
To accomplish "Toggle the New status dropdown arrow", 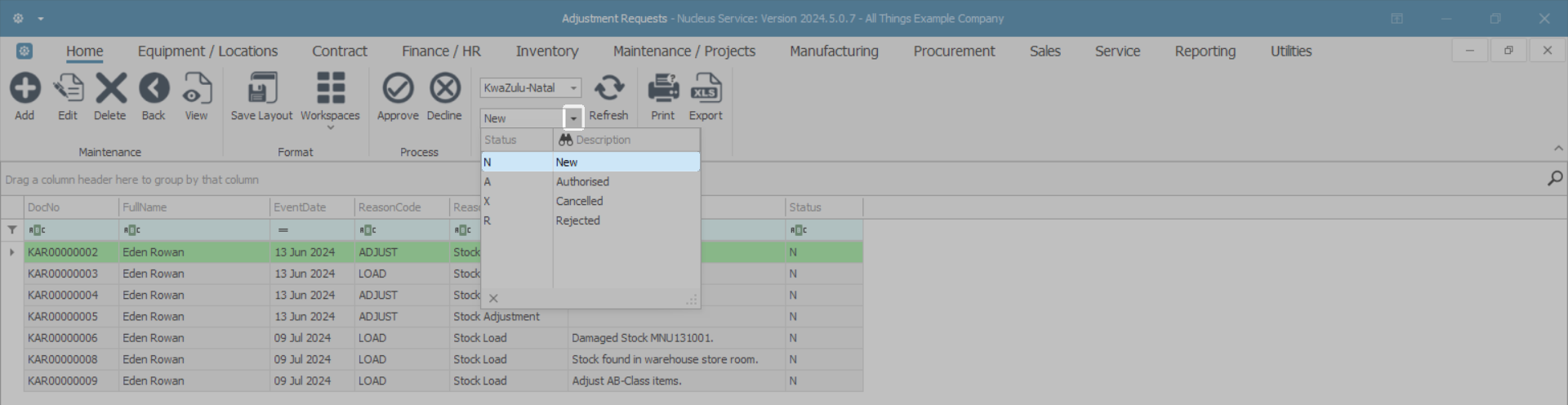I will (573, 118).
